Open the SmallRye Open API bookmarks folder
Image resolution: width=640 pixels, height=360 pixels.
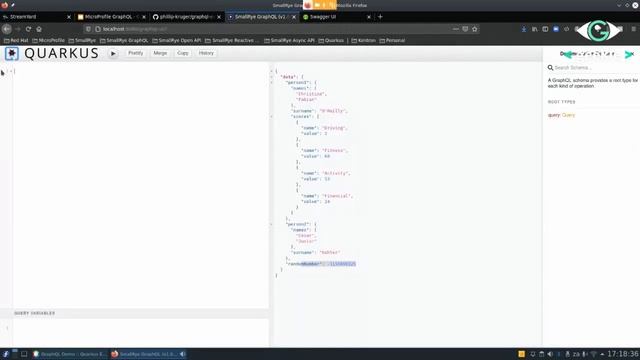pyautogui.click(x=176, y=40)
